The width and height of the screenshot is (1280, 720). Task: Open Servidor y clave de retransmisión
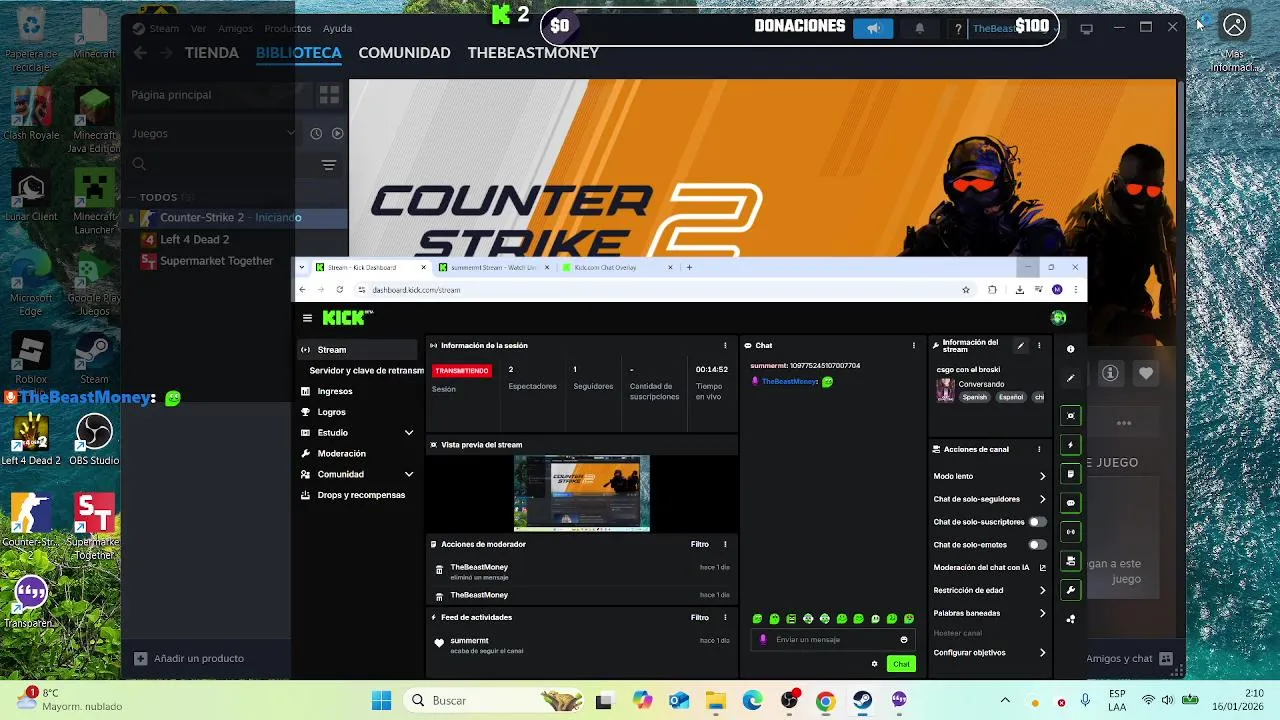366,370
